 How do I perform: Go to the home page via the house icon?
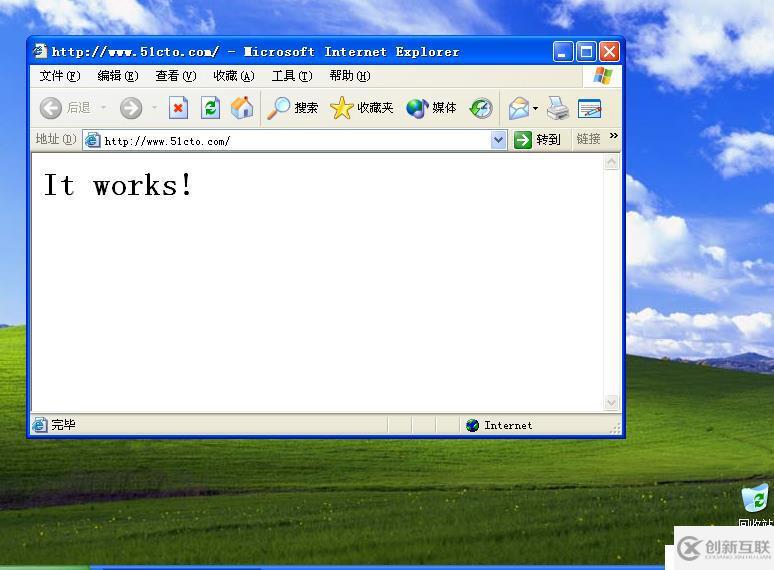click(242, 108)
